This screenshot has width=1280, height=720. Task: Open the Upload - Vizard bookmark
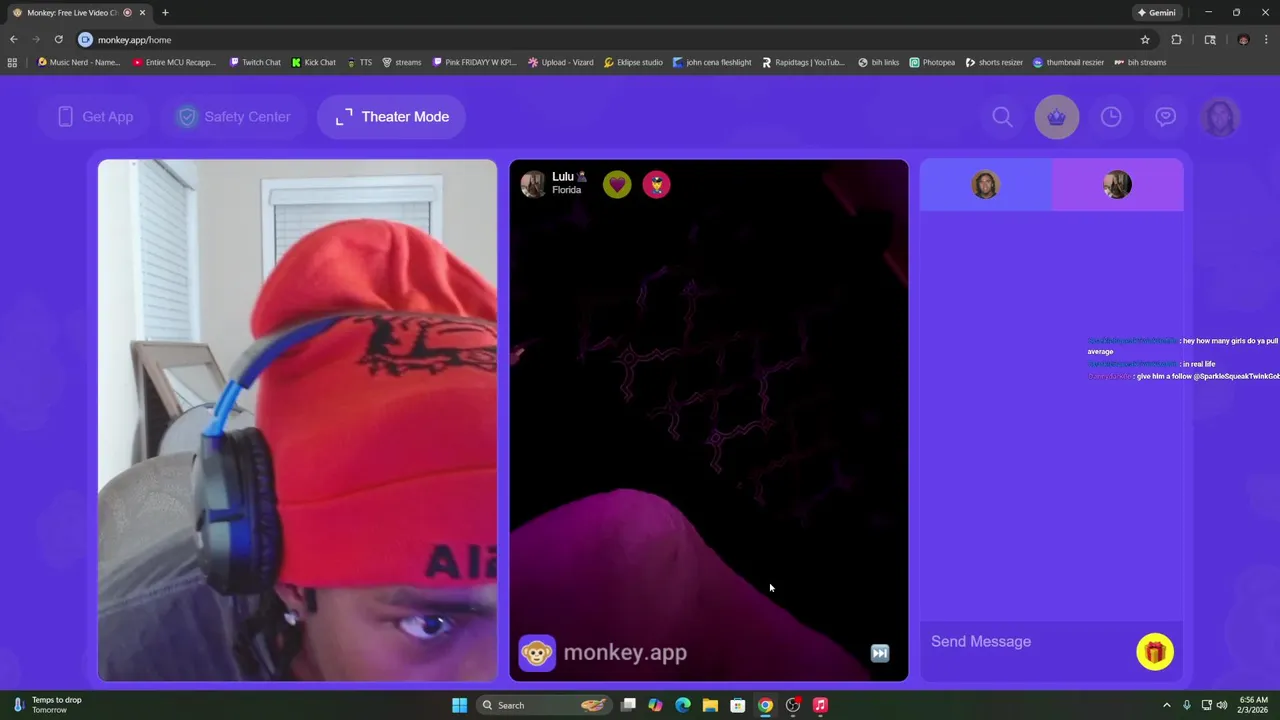pyautogui.click(x=561, y=62)
